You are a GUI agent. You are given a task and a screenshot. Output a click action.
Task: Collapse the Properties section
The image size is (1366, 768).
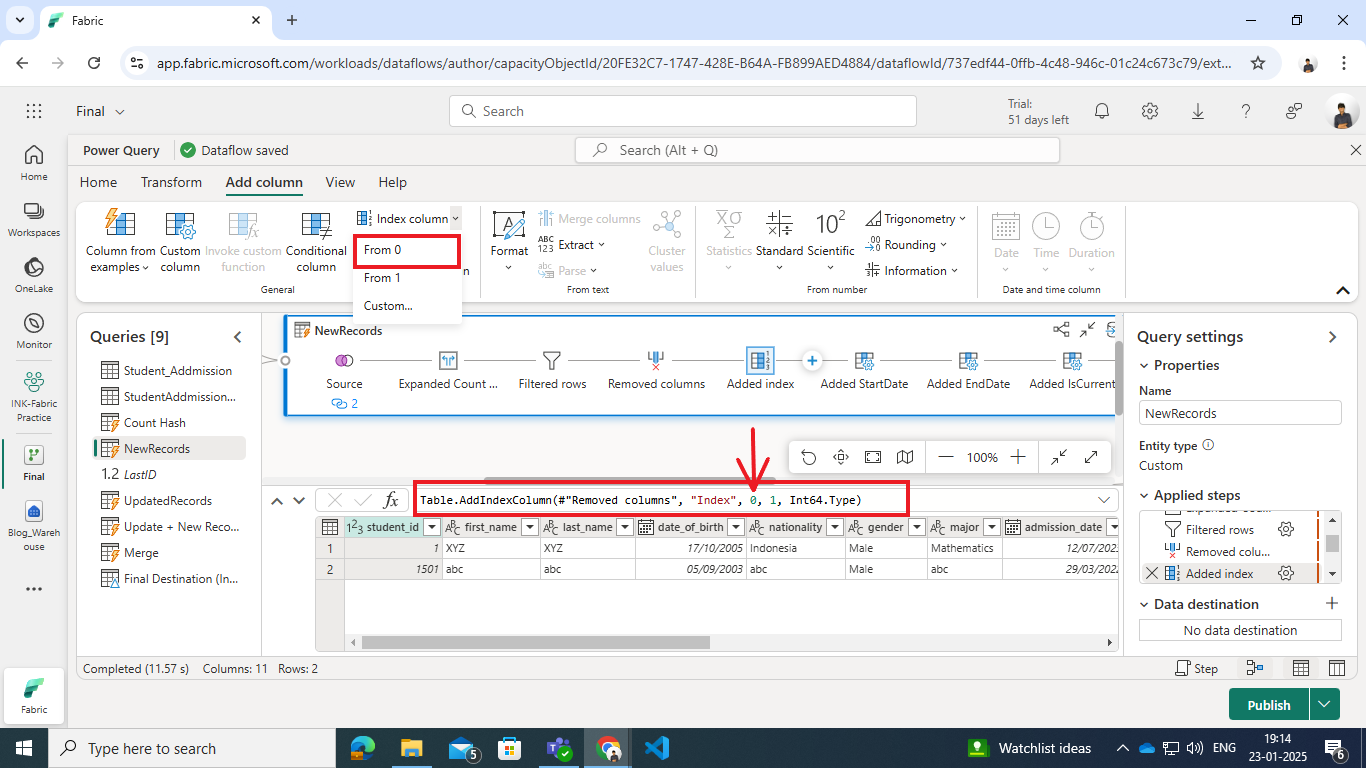click(1144, 365)
